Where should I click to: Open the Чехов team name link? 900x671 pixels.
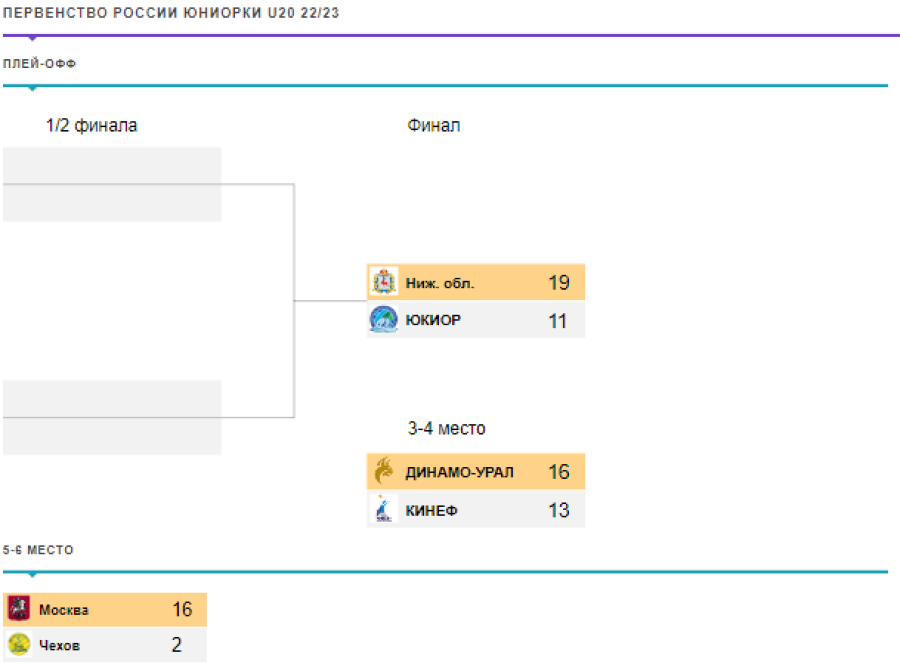point(60,645)
